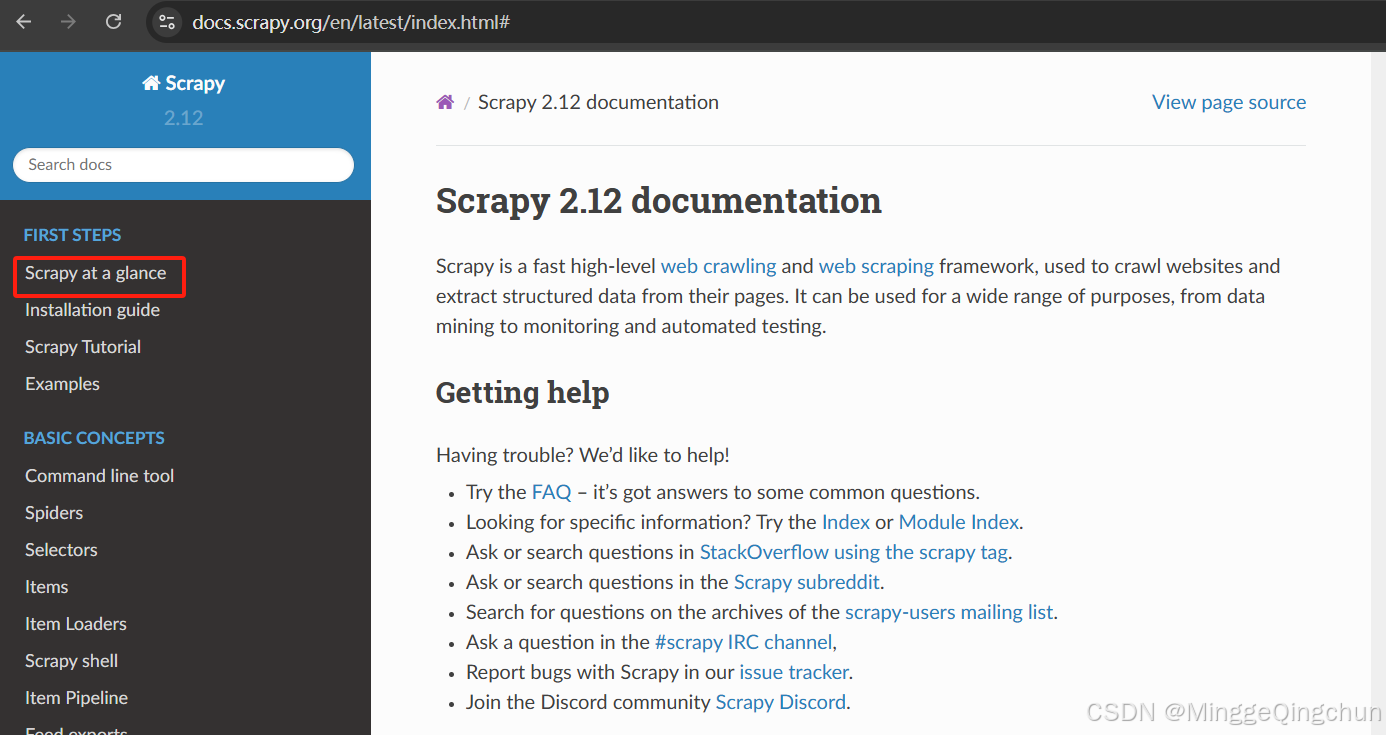The image size is (1386, 735).
Task: Open the Command line tool page
Action: click(99, 476)
